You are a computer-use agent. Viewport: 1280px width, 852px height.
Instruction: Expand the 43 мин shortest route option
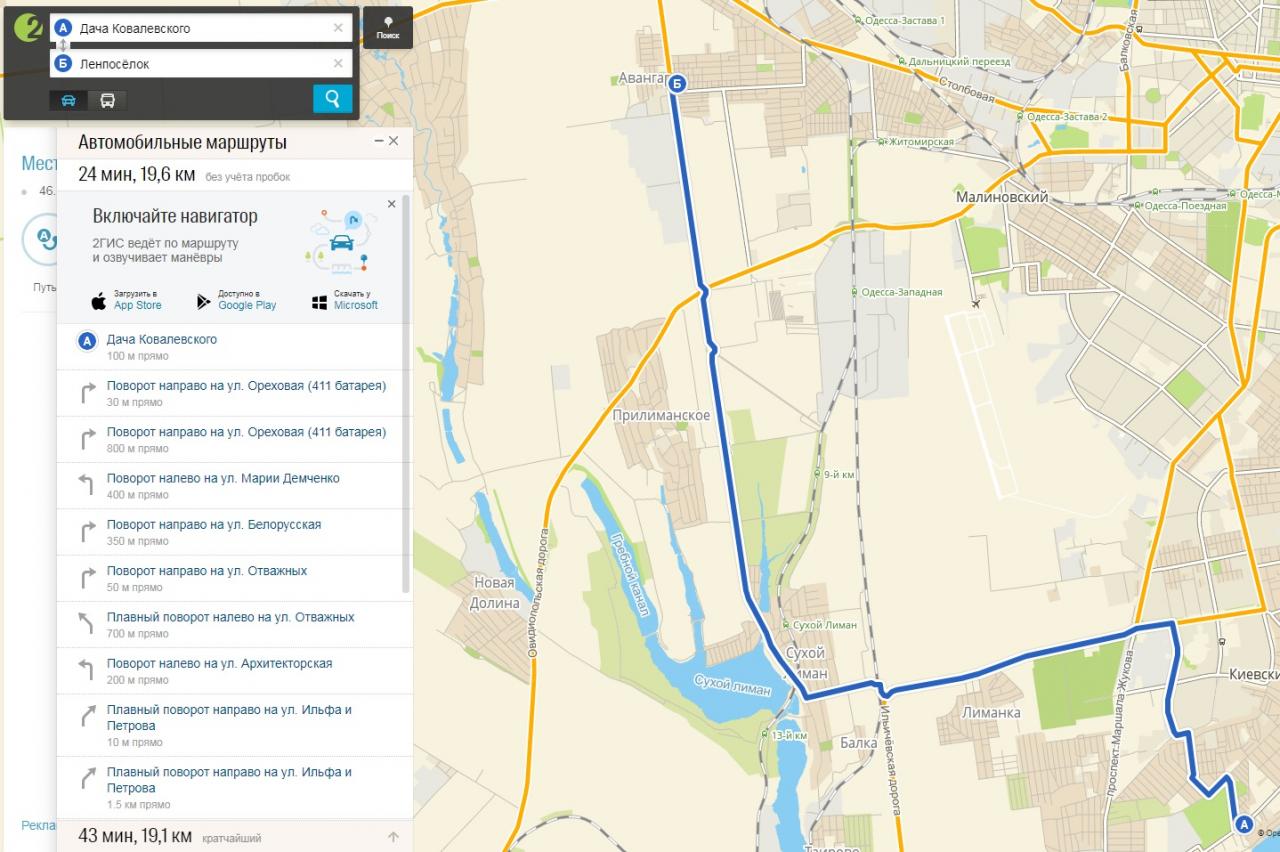tap(136, 836)
